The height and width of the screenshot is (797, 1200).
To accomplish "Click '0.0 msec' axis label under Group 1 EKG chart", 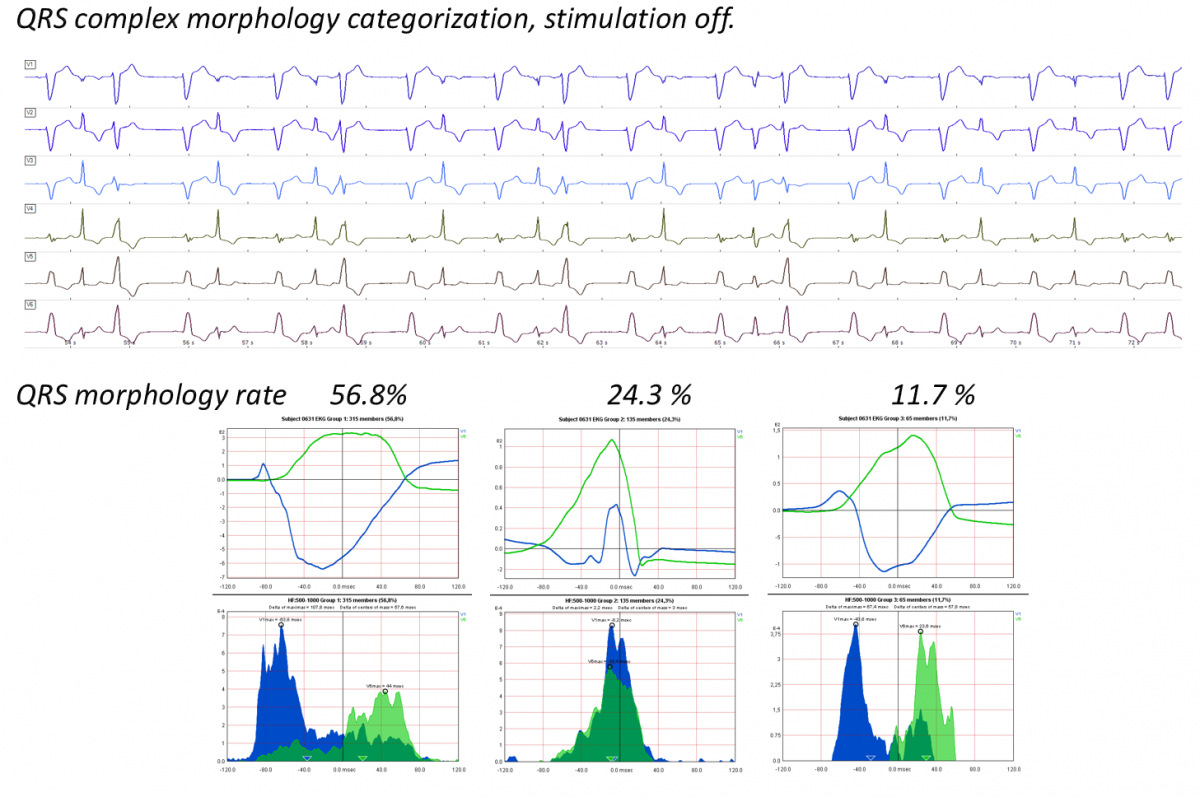I will (x=343, y=587).
